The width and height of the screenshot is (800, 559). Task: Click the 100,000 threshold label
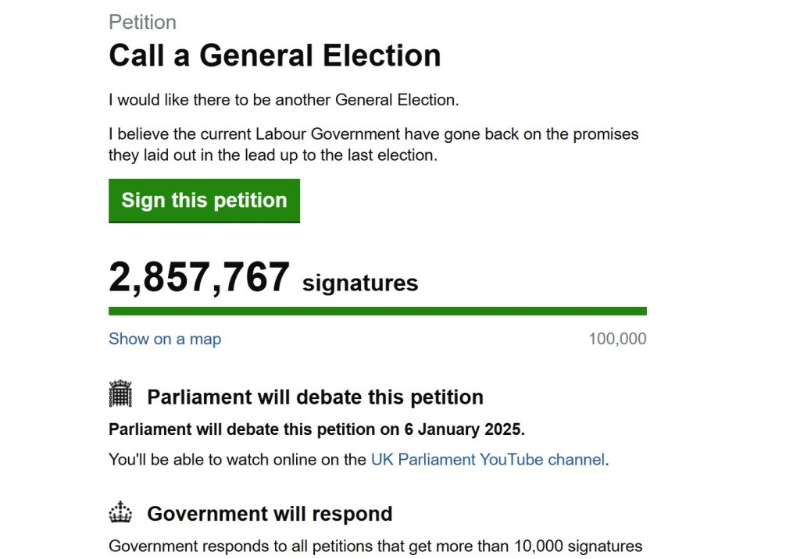coord(617,339)
